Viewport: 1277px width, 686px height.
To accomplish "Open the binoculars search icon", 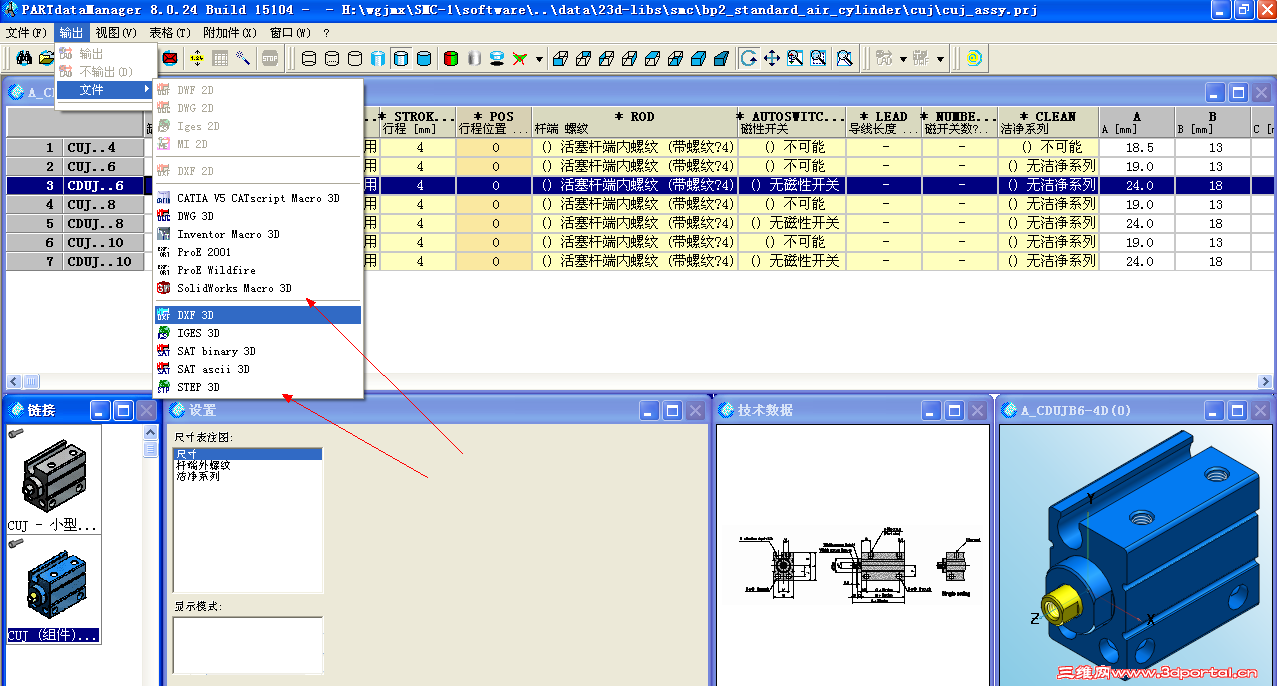I will 25,58.
